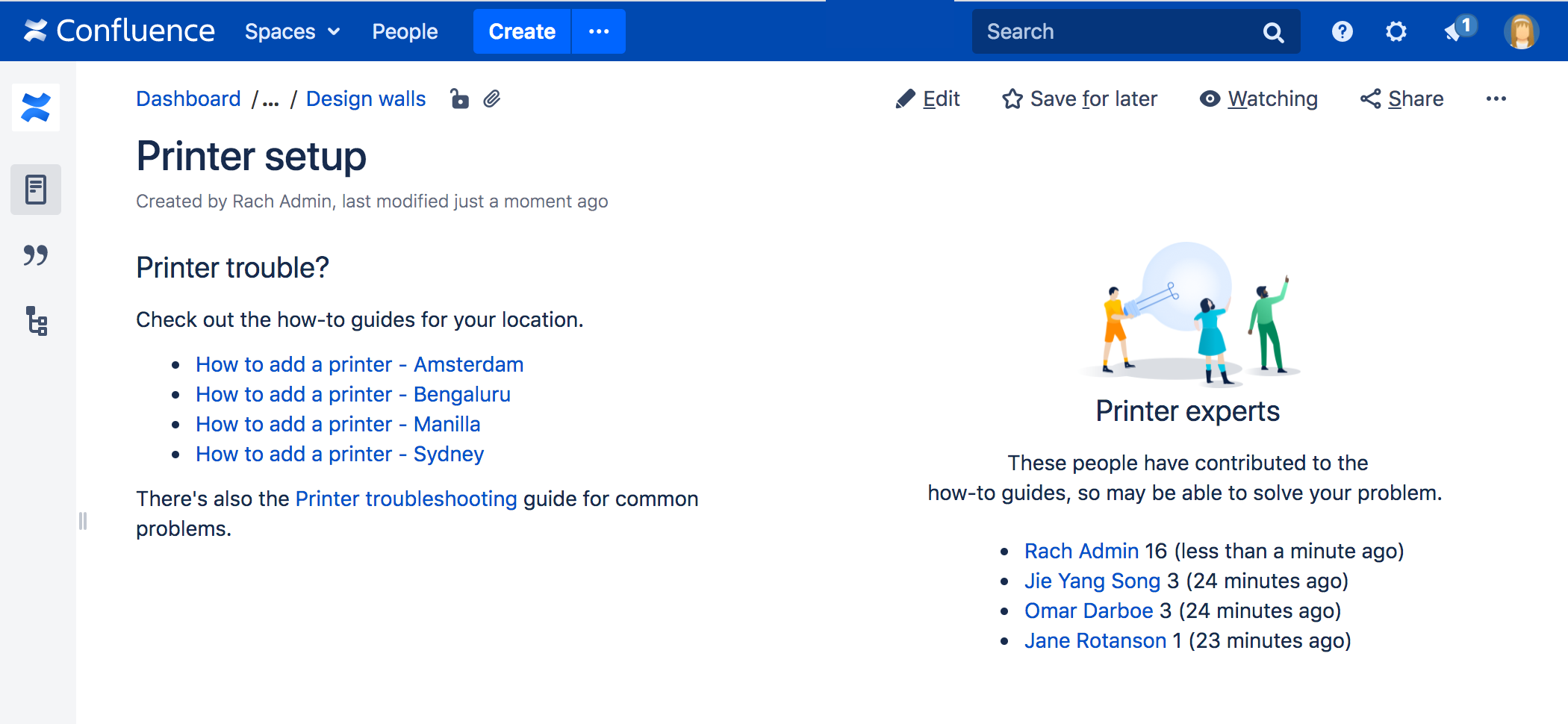Open the attachments paperclip icon
The height and width of the screenshot is (724, 1568).
tap(491, 99)
